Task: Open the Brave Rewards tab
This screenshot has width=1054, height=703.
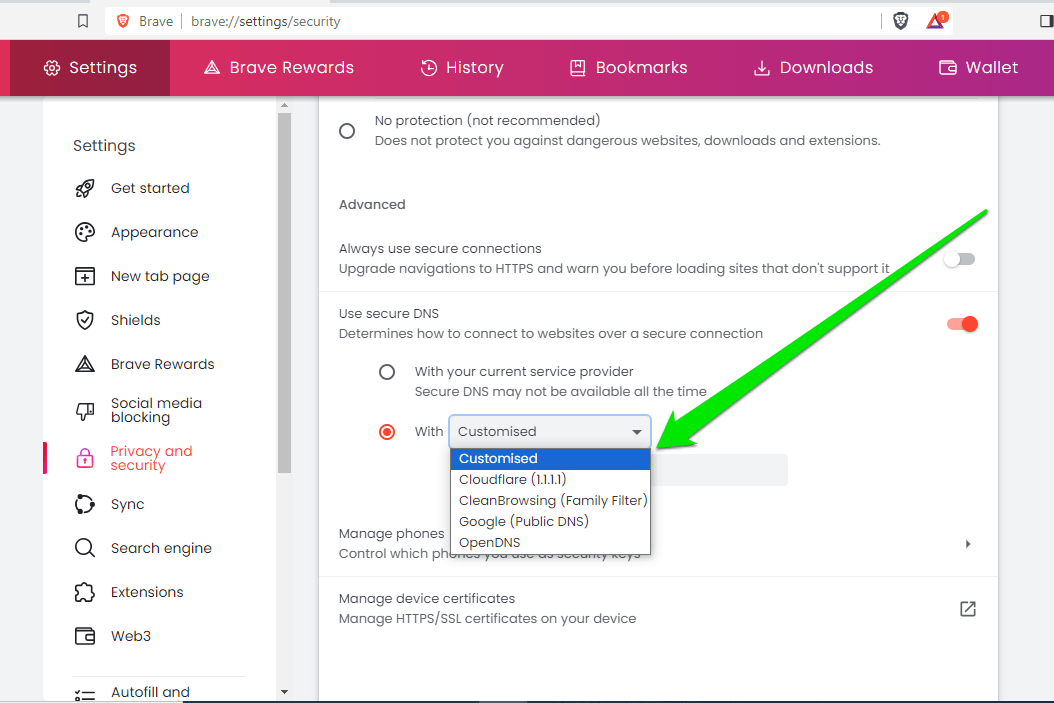Action: [x=279, y=68]
